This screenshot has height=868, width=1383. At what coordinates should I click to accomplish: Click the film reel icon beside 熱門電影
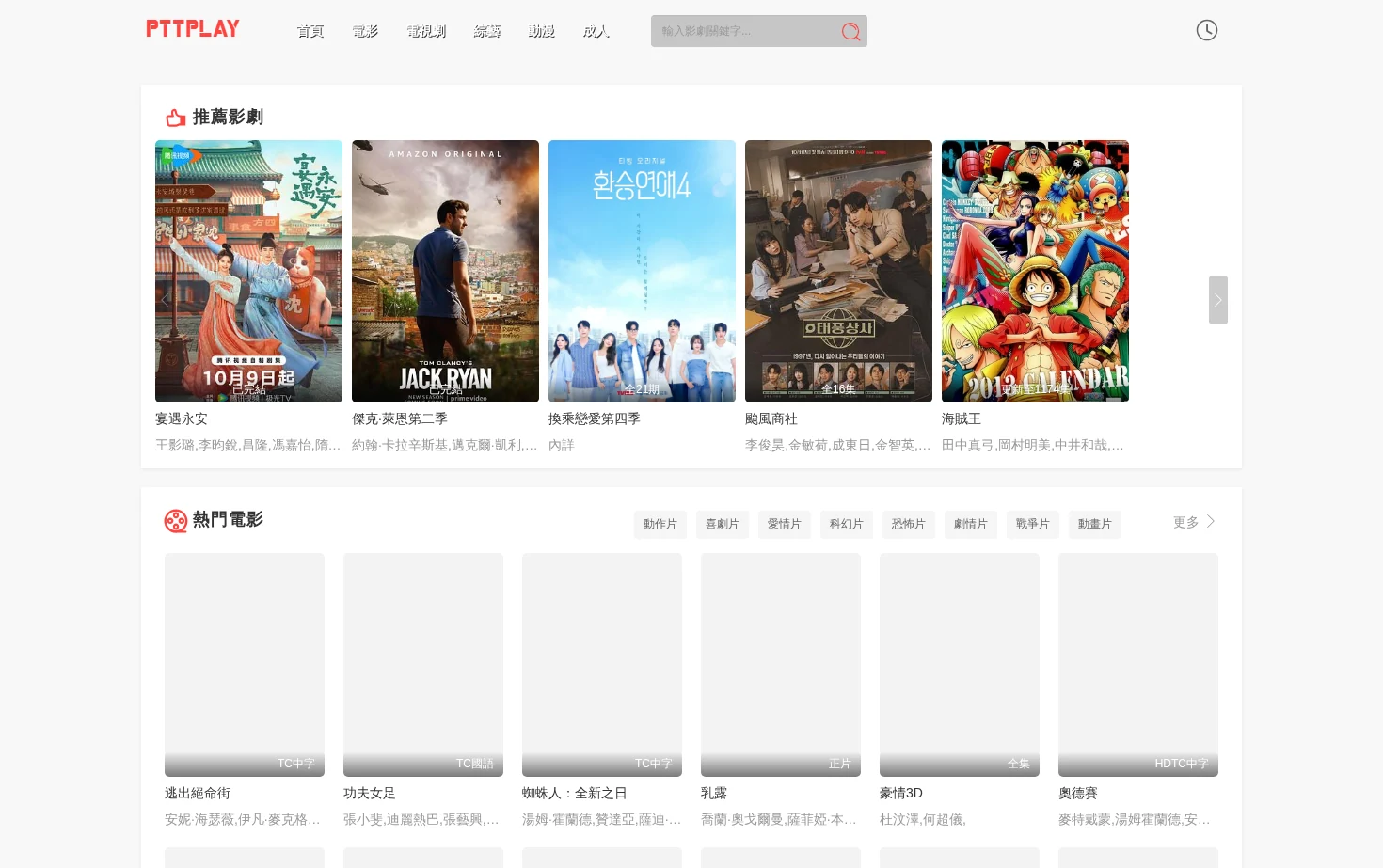176,521
